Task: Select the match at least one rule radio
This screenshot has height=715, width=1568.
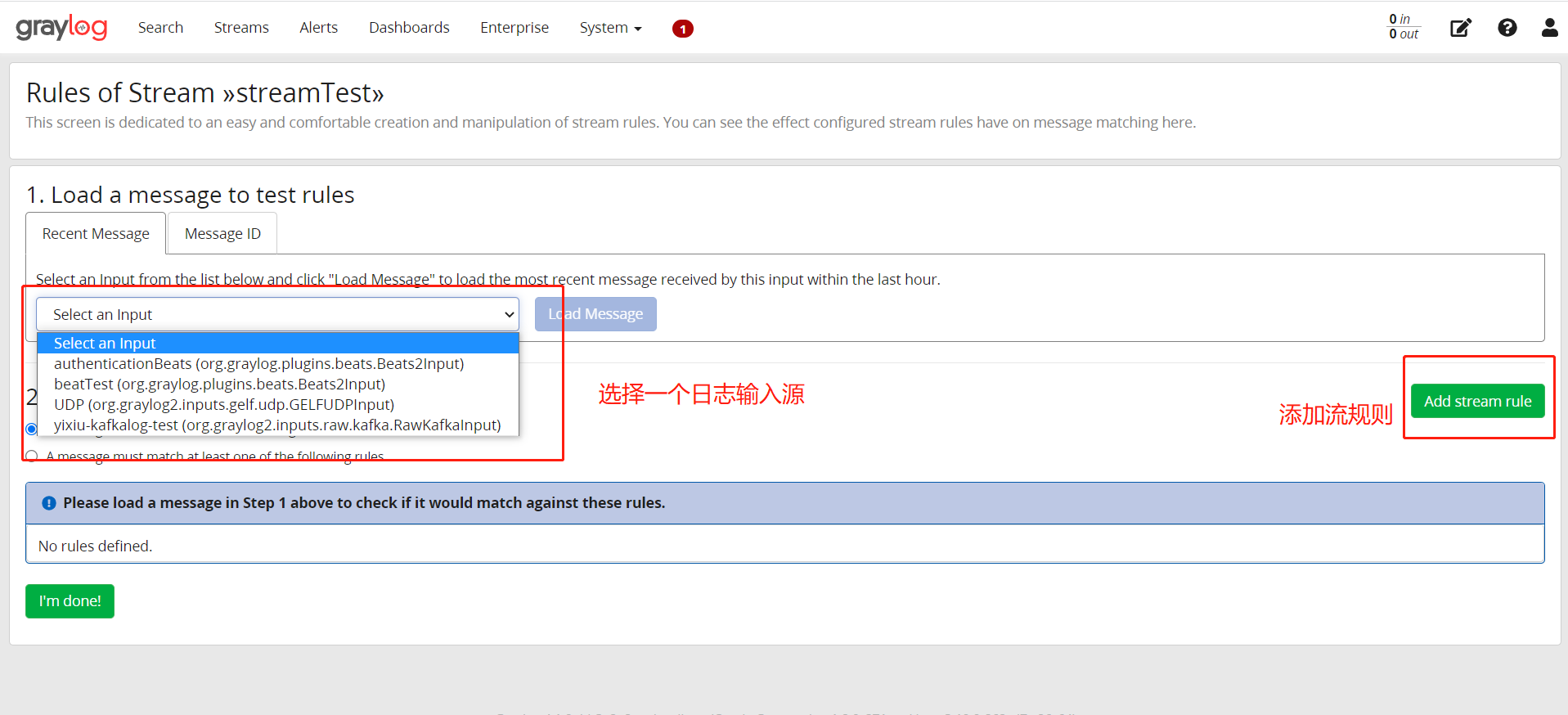Action: (x=32, y=456)
